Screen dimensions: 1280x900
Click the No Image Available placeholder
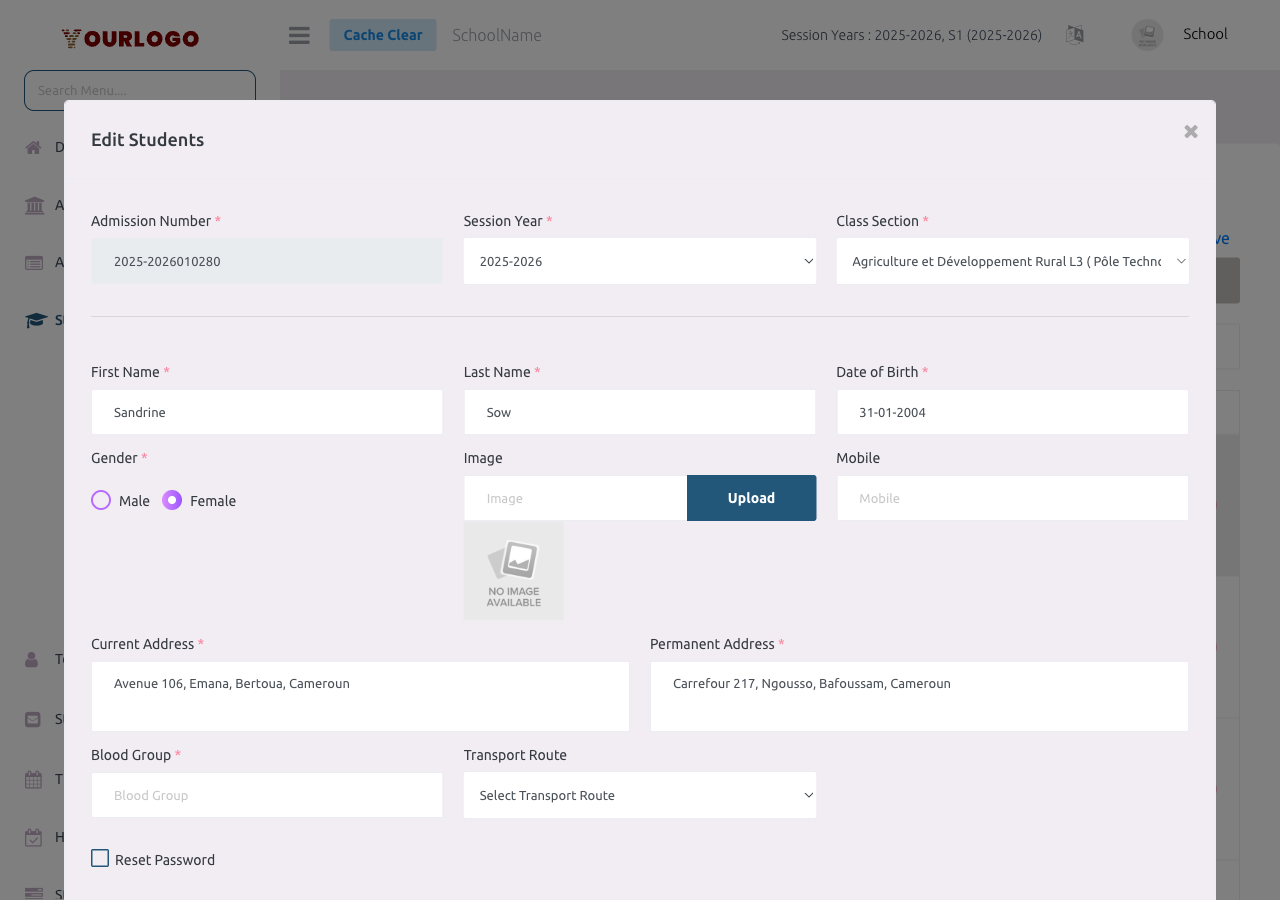pyautogui.click(x=513, y=570)
